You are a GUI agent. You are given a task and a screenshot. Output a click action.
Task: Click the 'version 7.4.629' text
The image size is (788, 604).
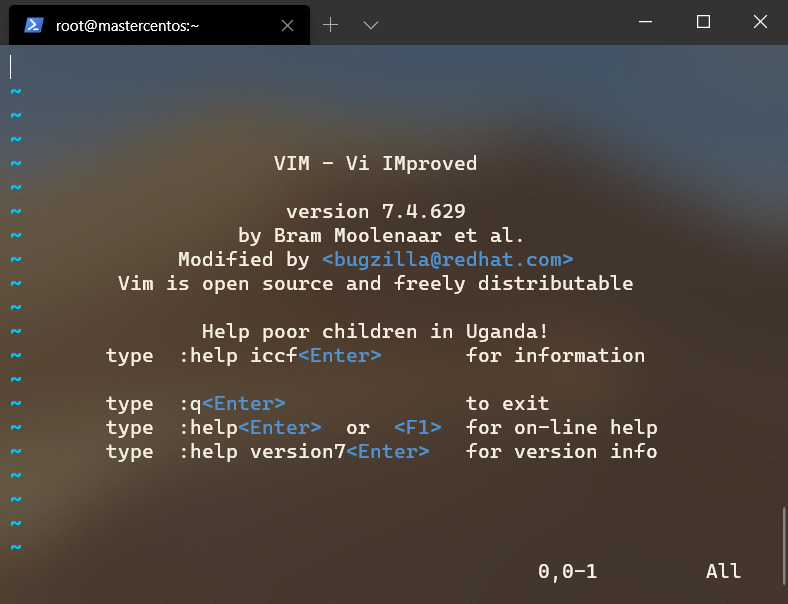376,212
